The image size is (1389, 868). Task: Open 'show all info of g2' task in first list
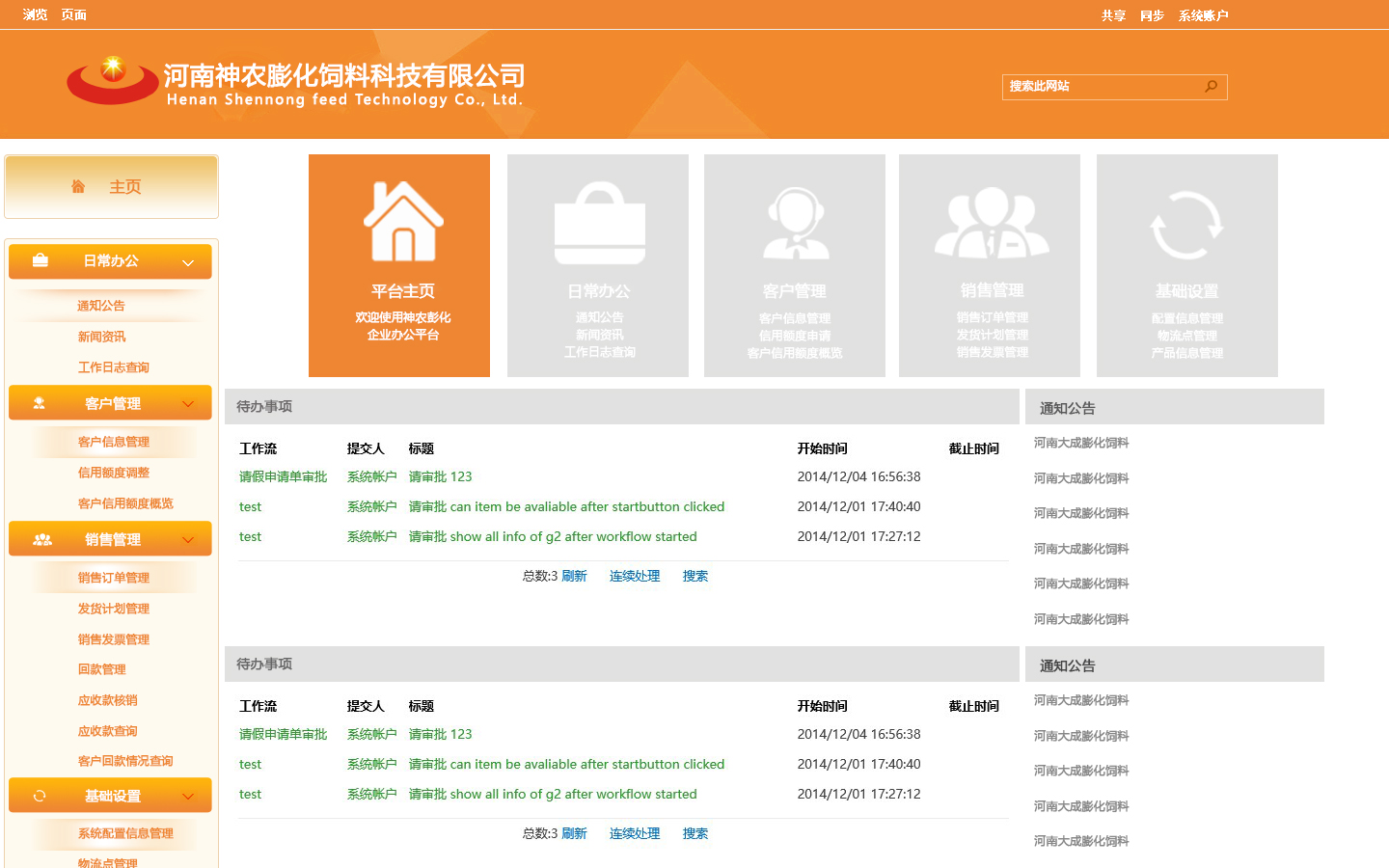click(553, 536)
